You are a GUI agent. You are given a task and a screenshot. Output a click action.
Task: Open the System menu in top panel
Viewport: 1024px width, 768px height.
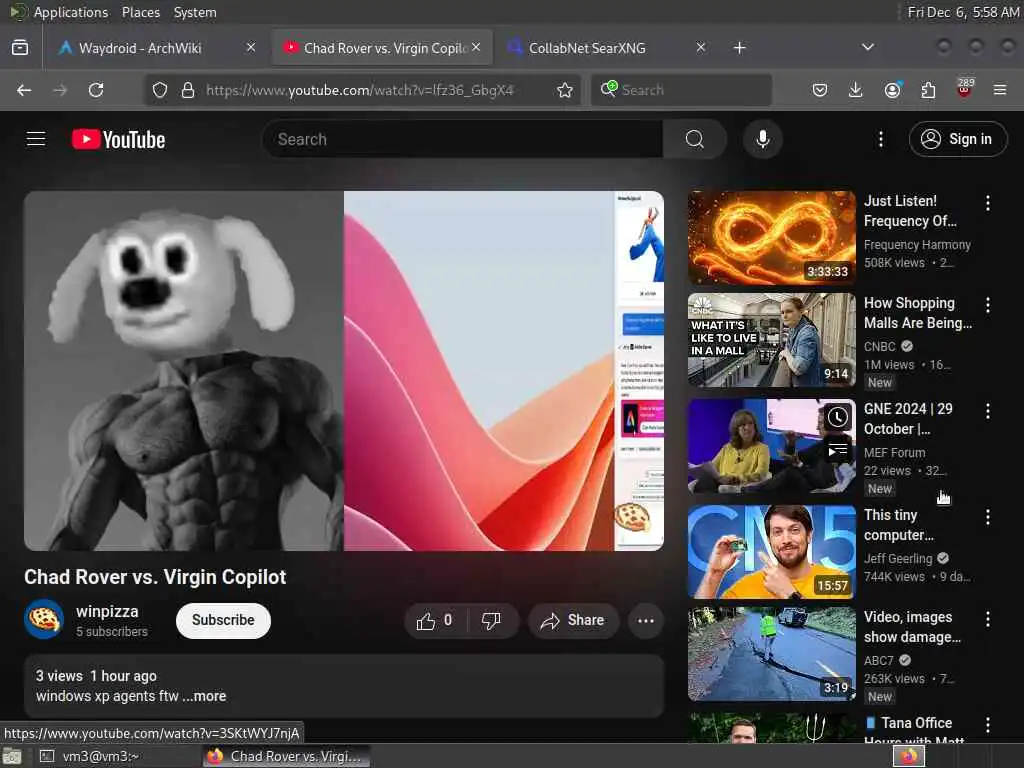(195, 12)
